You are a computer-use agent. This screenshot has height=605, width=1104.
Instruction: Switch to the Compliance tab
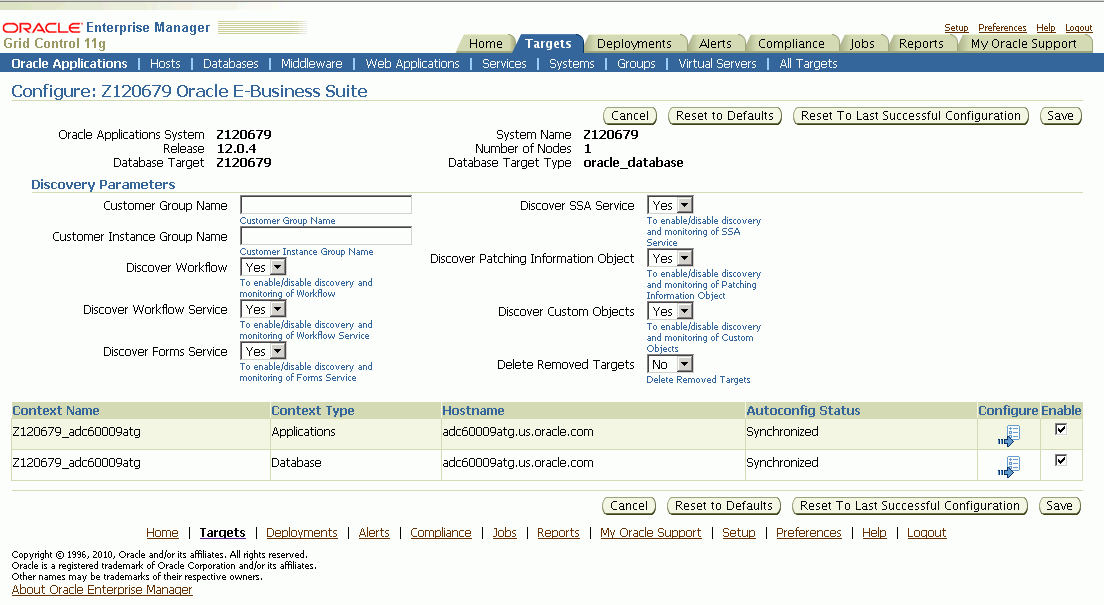791,44
